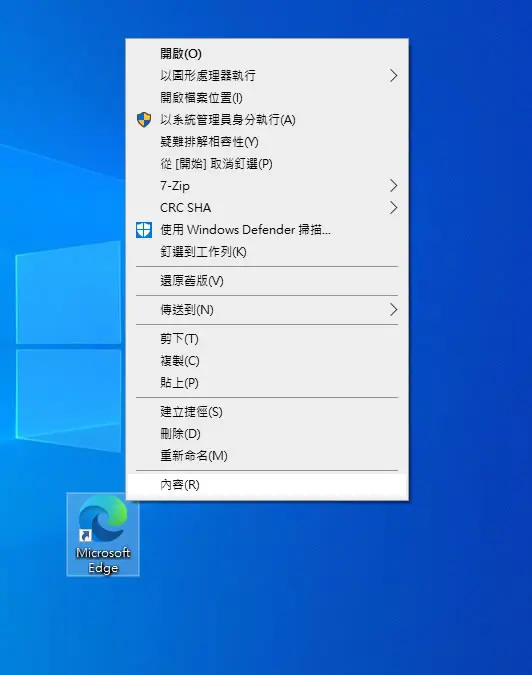Select 還原舊版(V) menu item
Screen dimensions: 532x675
pyautogui.click(x=267, y=281)
